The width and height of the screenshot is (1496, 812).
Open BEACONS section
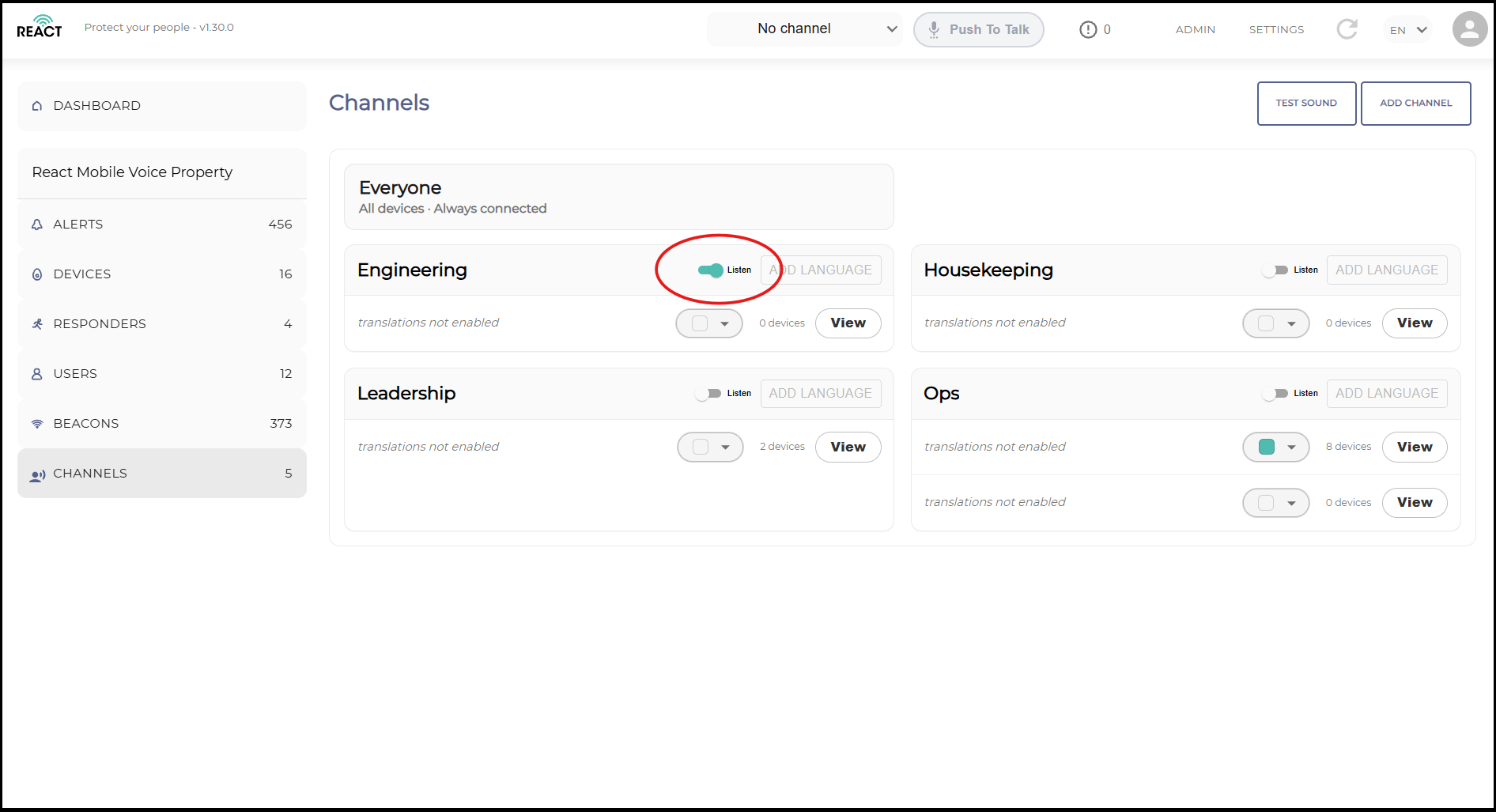(162, 424)
